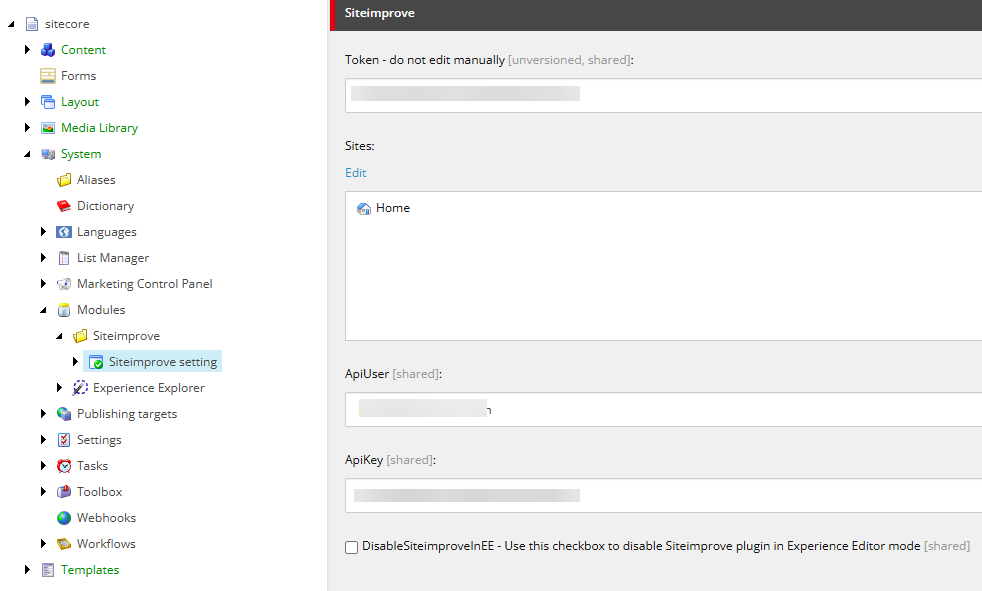Click the Dictionary red book icon
The image size is (982, 591).
[64, 206]
